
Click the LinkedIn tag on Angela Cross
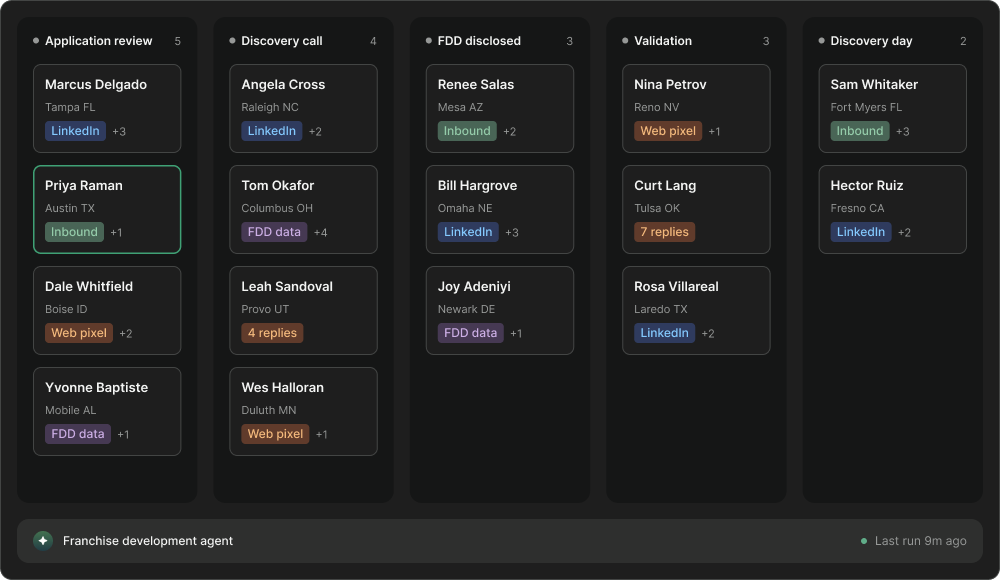coord(272,131)
